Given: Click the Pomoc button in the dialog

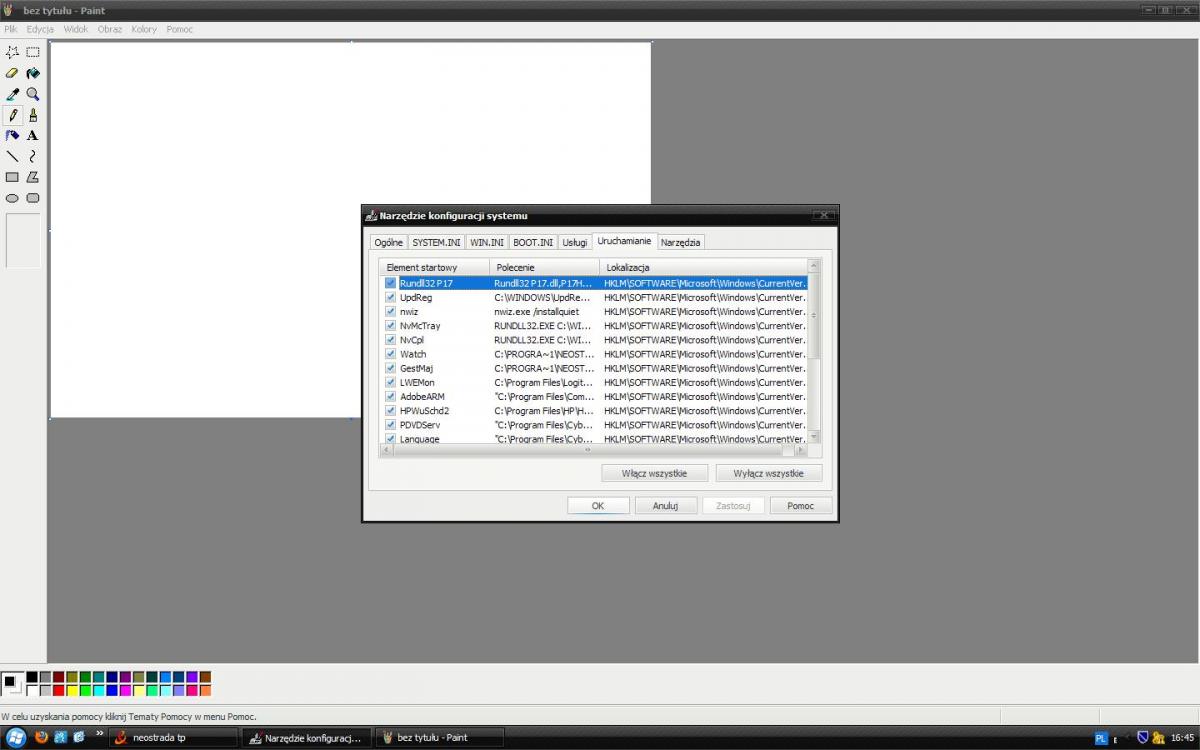Looking at the screenshot, I should pos(801,506).
